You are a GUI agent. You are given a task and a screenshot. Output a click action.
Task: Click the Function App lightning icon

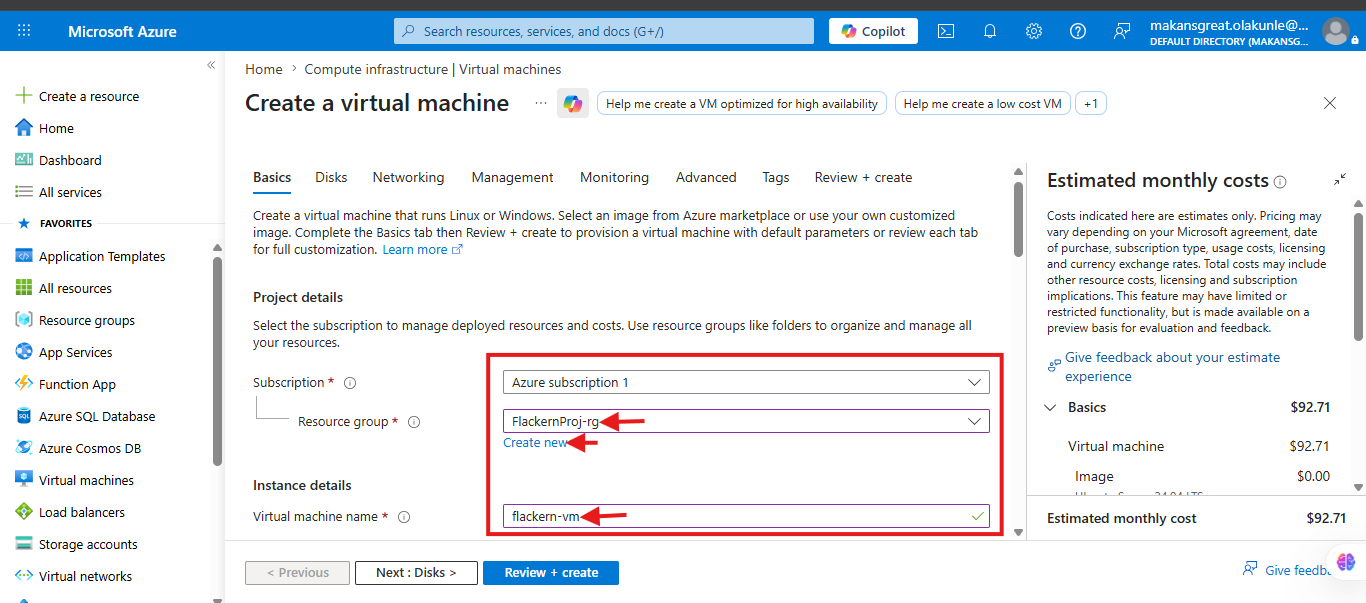point(24,384)
